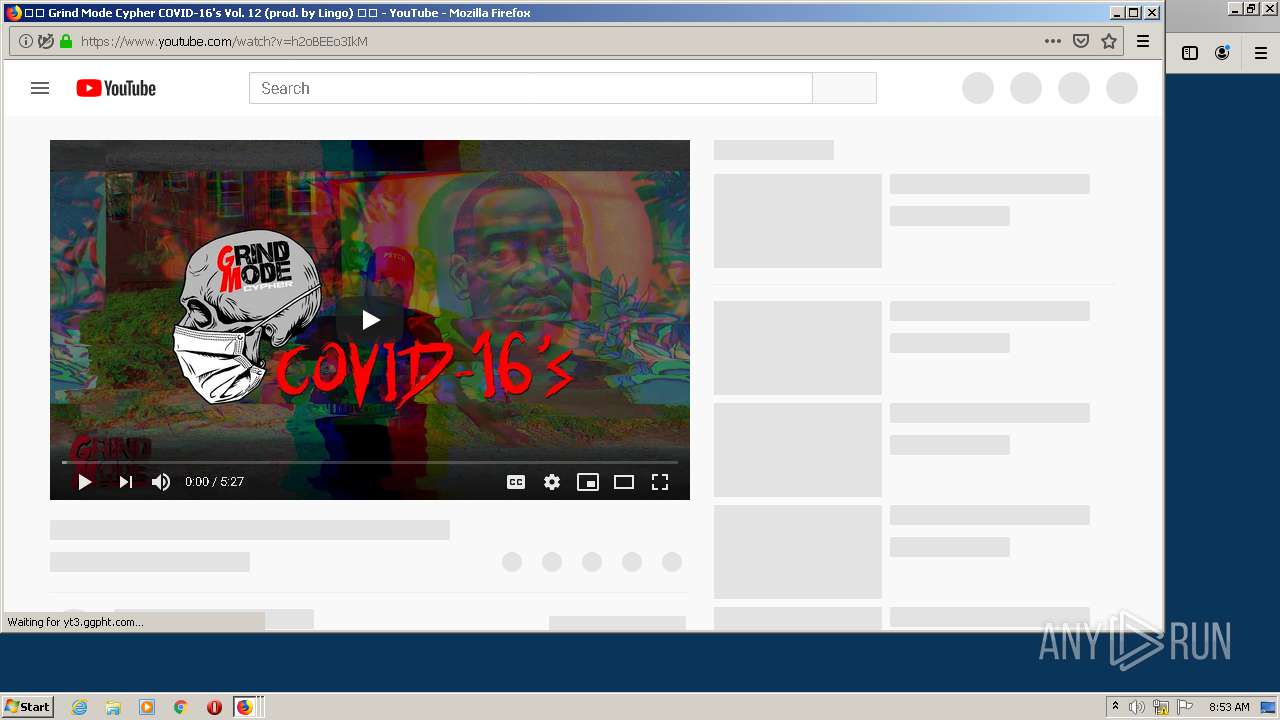Select the Firefox taskbar button
Viewport: 1280px width, 720px height.
click(x=247, y=707)
